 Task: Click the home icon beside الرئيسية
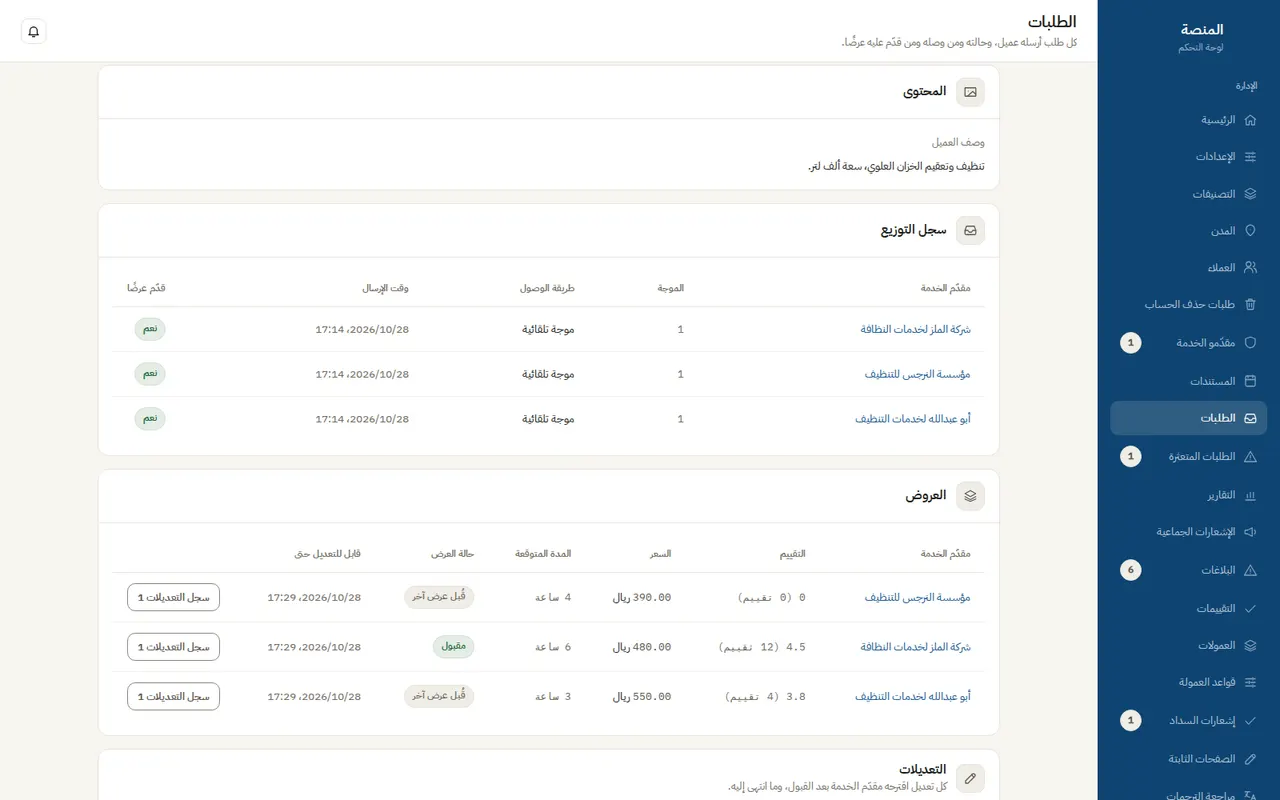pyautogui.click(x=1250, y=120)
